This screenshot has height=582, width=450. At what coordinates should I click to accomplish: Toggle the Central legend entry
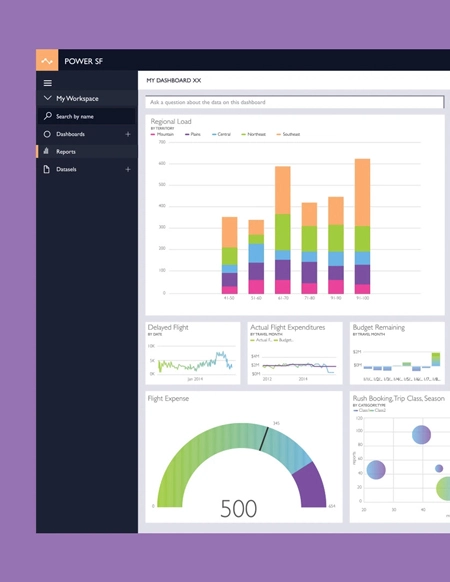click(221, 134)
